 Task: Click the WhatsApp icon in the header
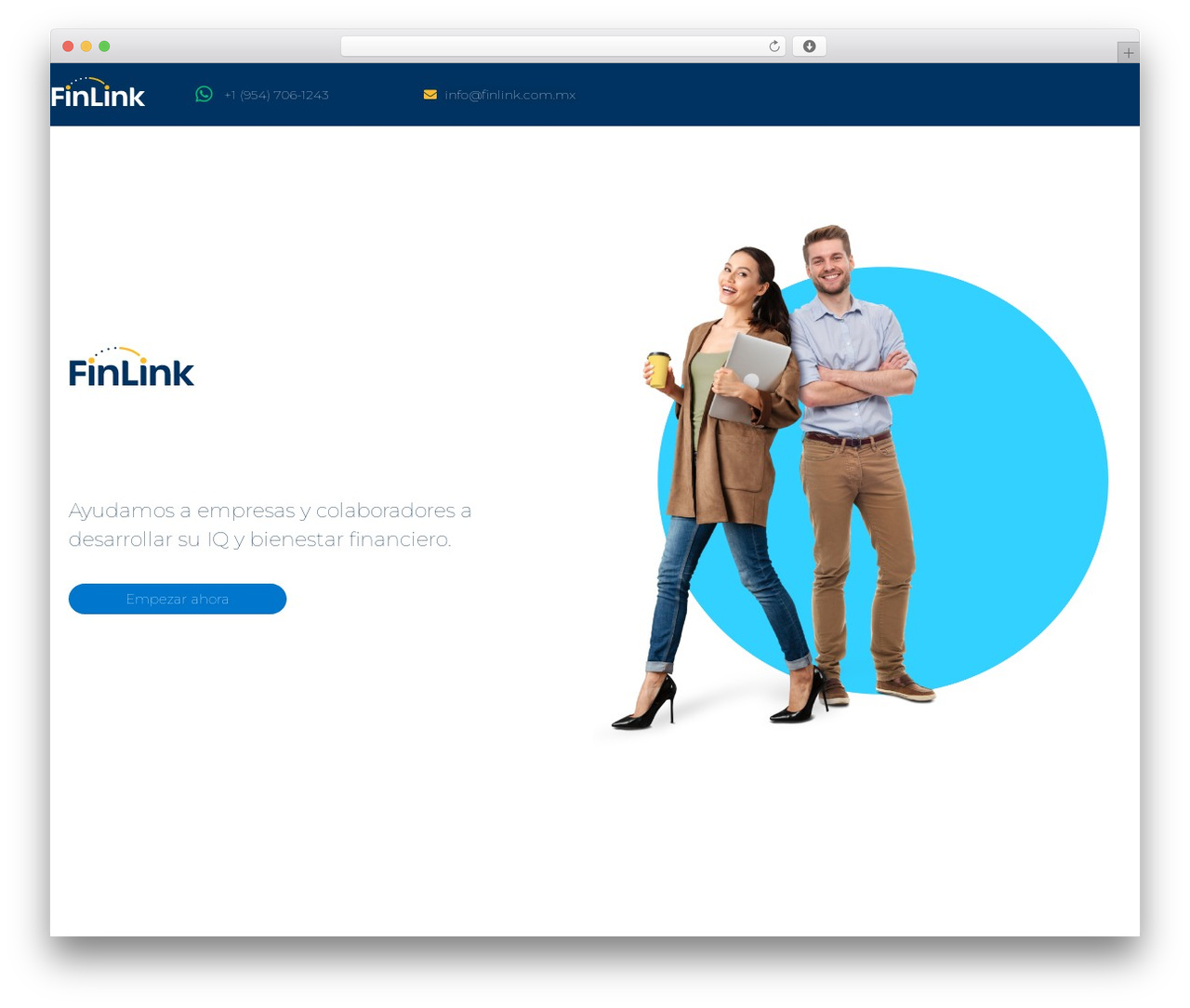pos(204,94)
